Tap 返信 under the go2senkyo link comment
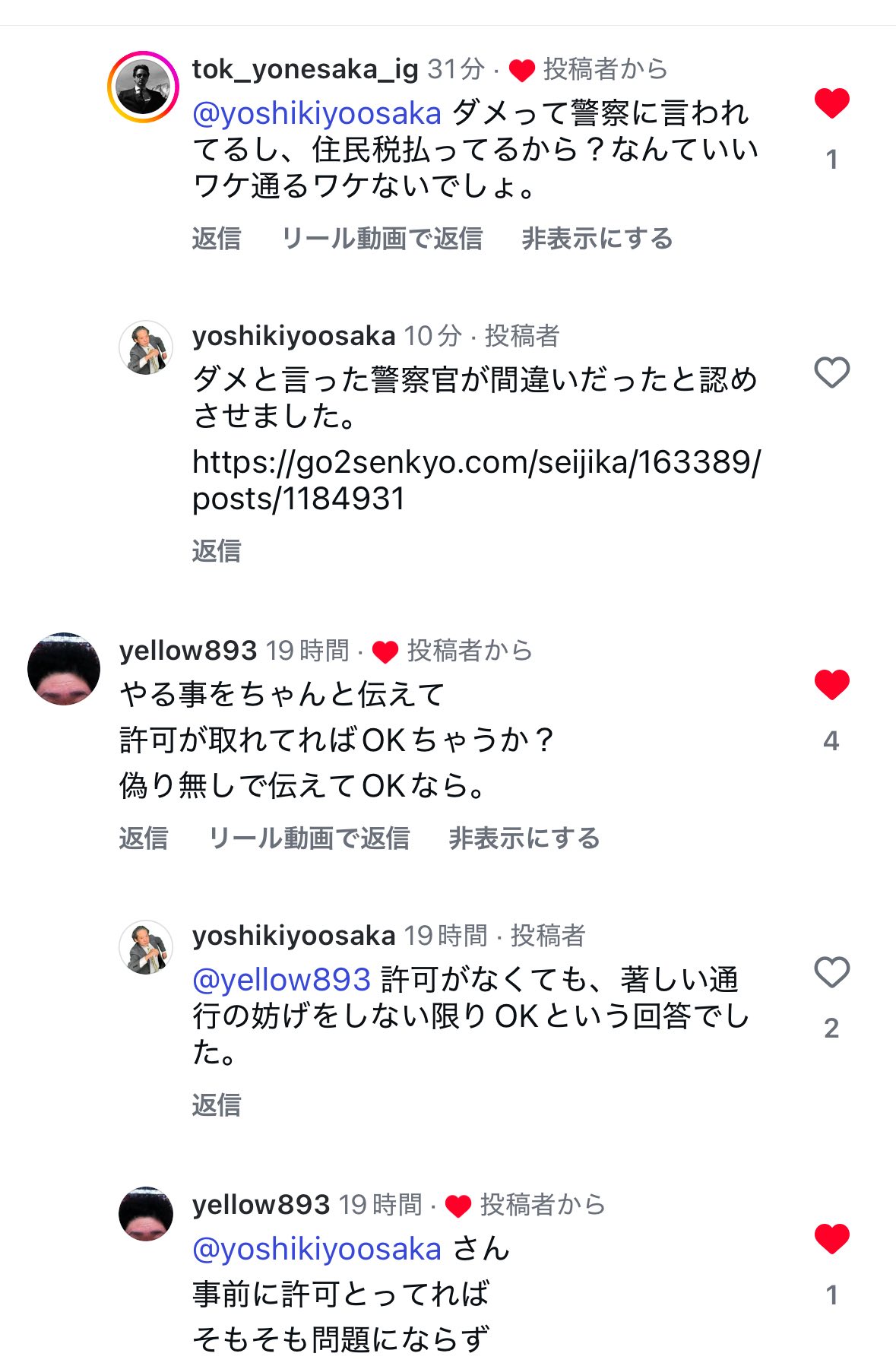 217,550
